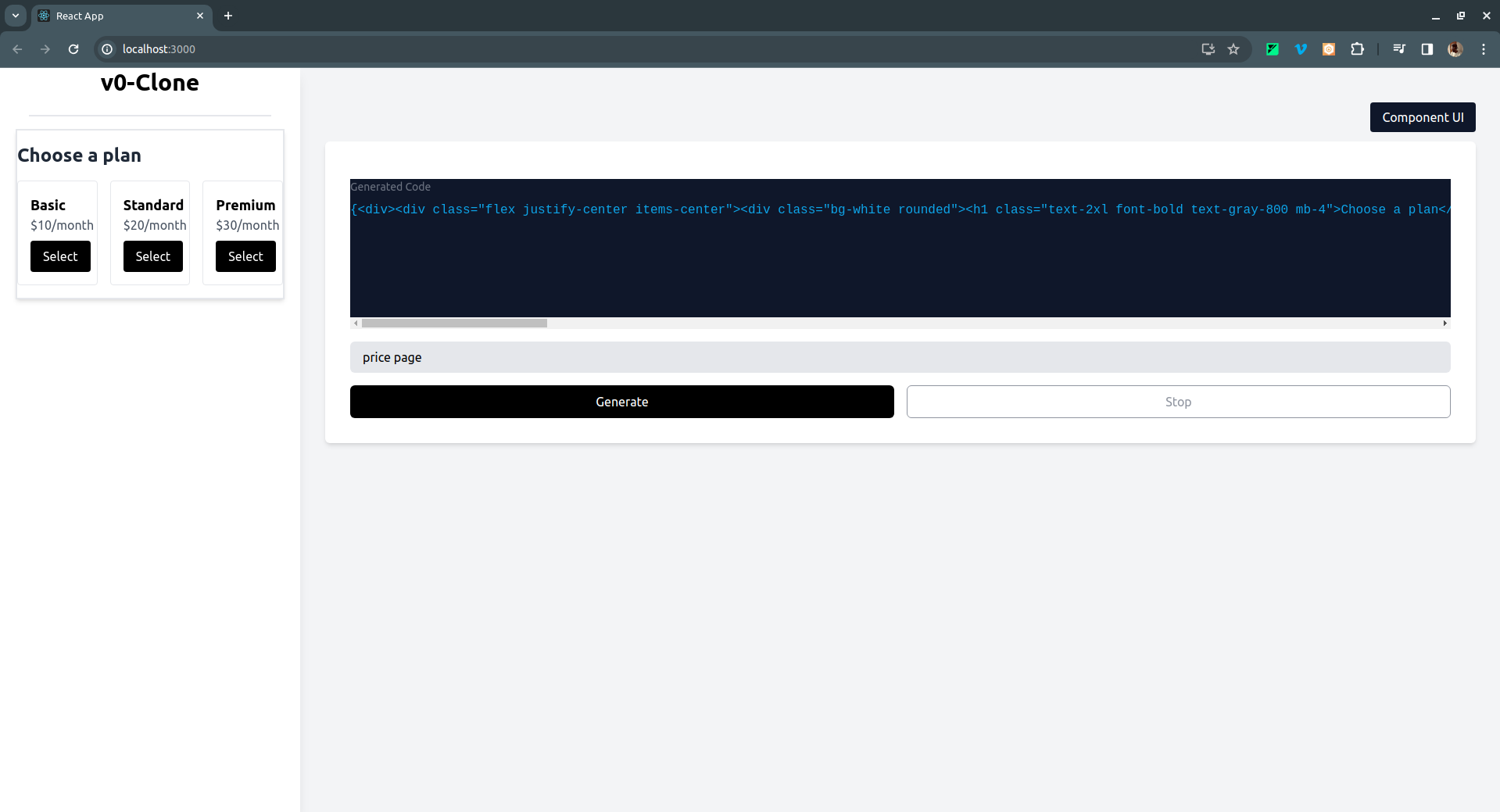Image resolution: width=1500 pixels, height=812 pixels.
Task: Click the $10/month price text
Action: pyautogui.click(x=62, y=225)
